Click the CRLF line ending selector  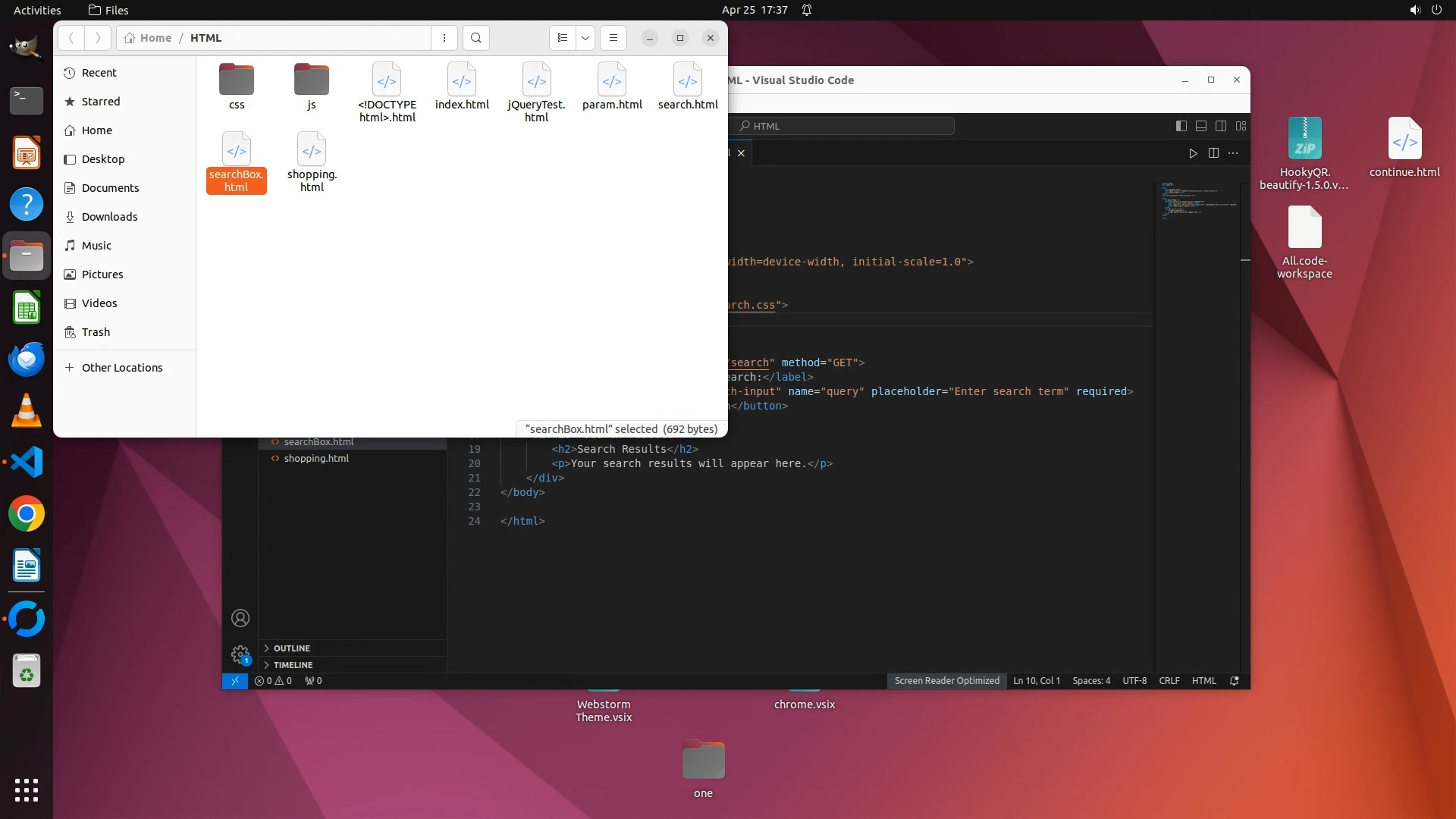pos(1169,681)
